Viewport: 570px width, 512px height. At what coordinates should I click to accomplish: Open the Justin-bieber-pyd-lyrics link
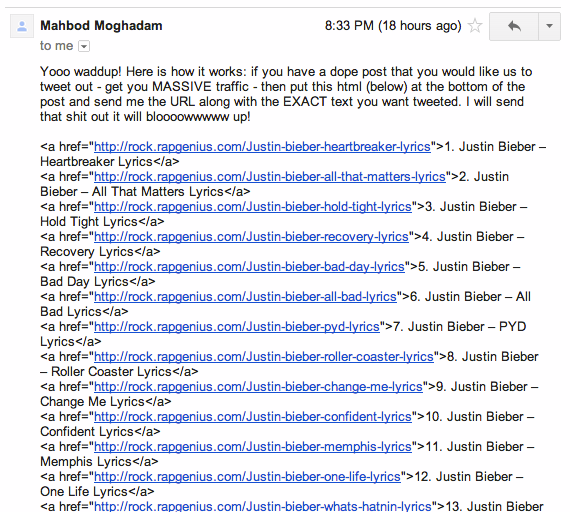(237, 327)
